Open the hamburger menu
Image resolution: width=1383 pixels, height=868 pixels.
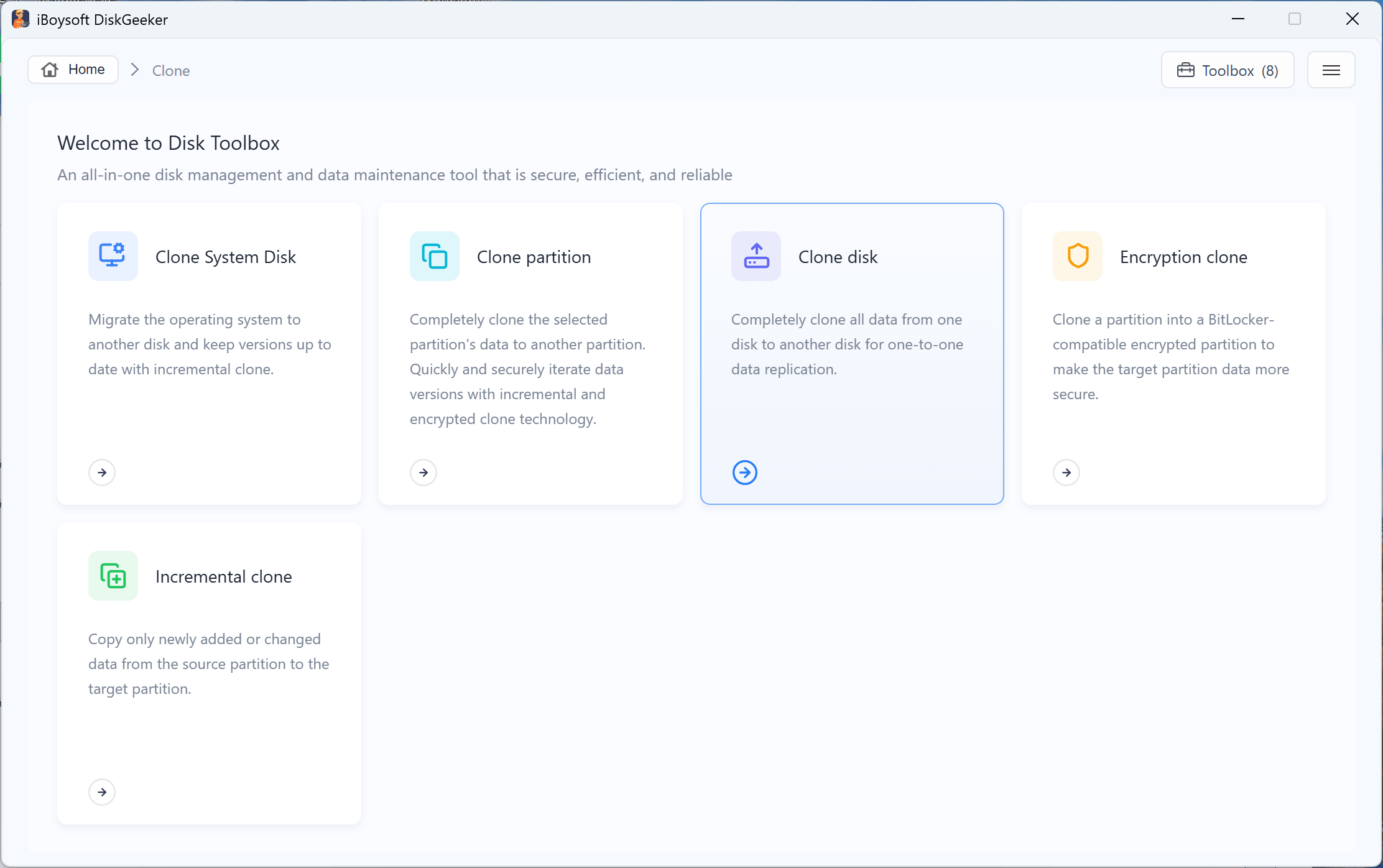(x=1331, y=70)
